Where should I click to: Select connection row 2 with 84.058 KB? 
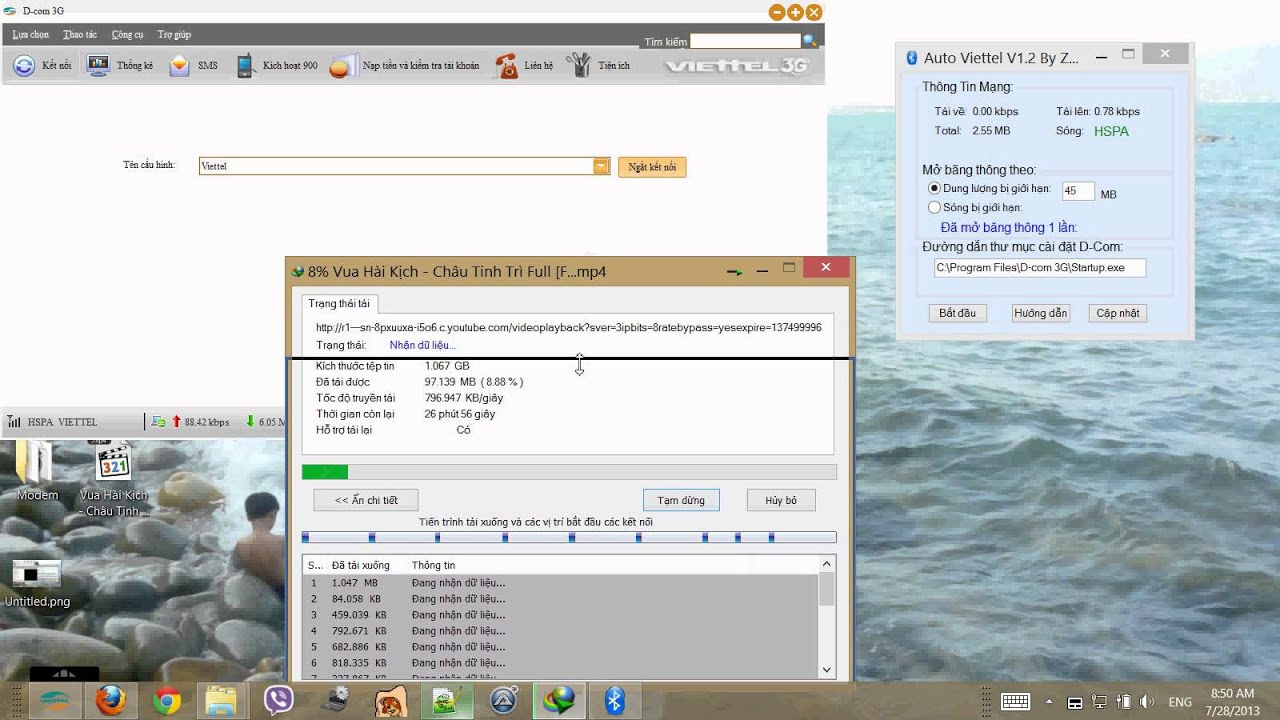560,599
